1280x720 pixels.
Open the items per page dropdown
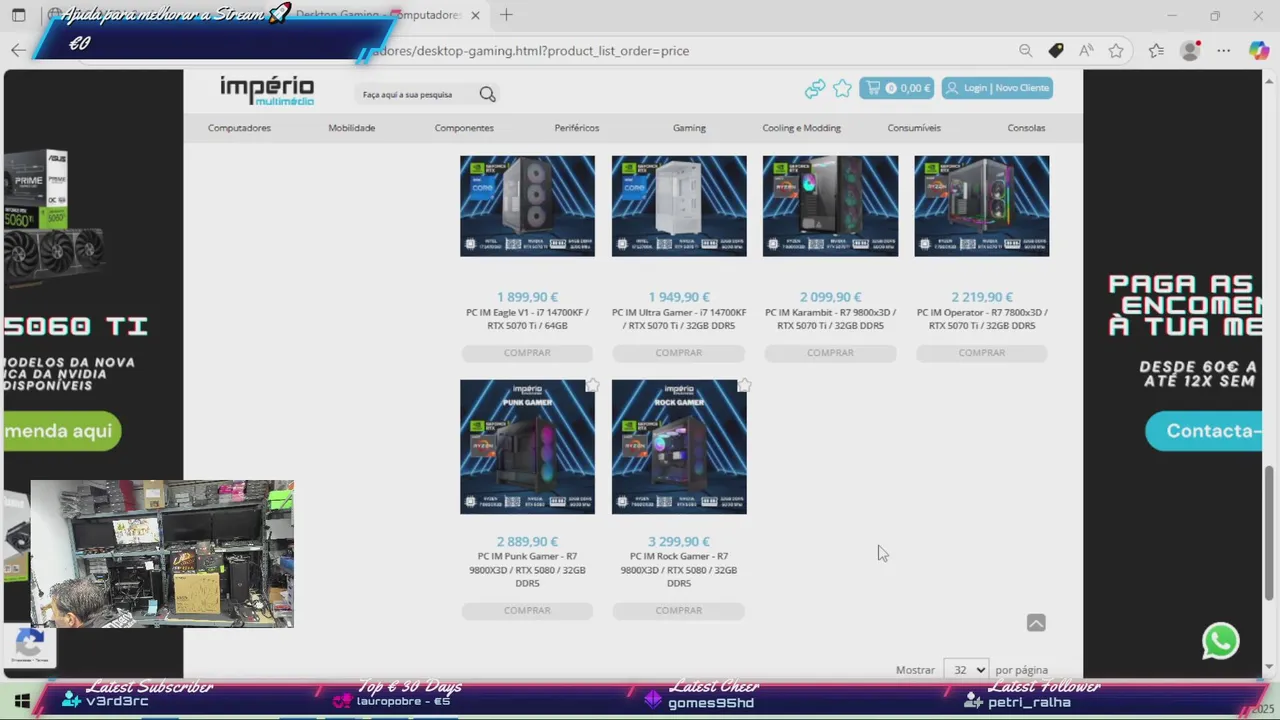tap(964, 670)
